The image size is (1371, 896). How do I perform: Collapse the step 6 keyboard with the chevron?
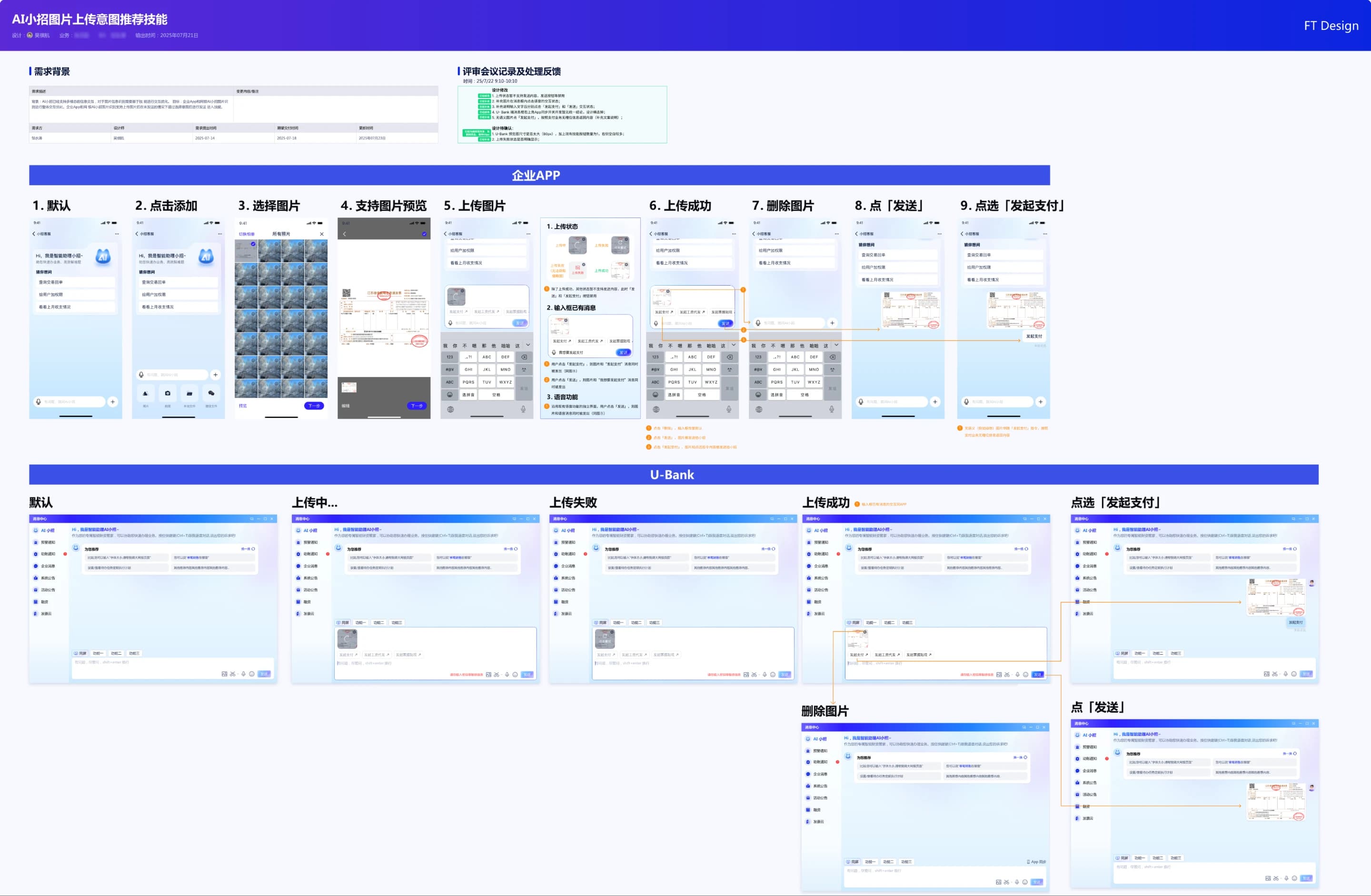[x=733, y=345]
